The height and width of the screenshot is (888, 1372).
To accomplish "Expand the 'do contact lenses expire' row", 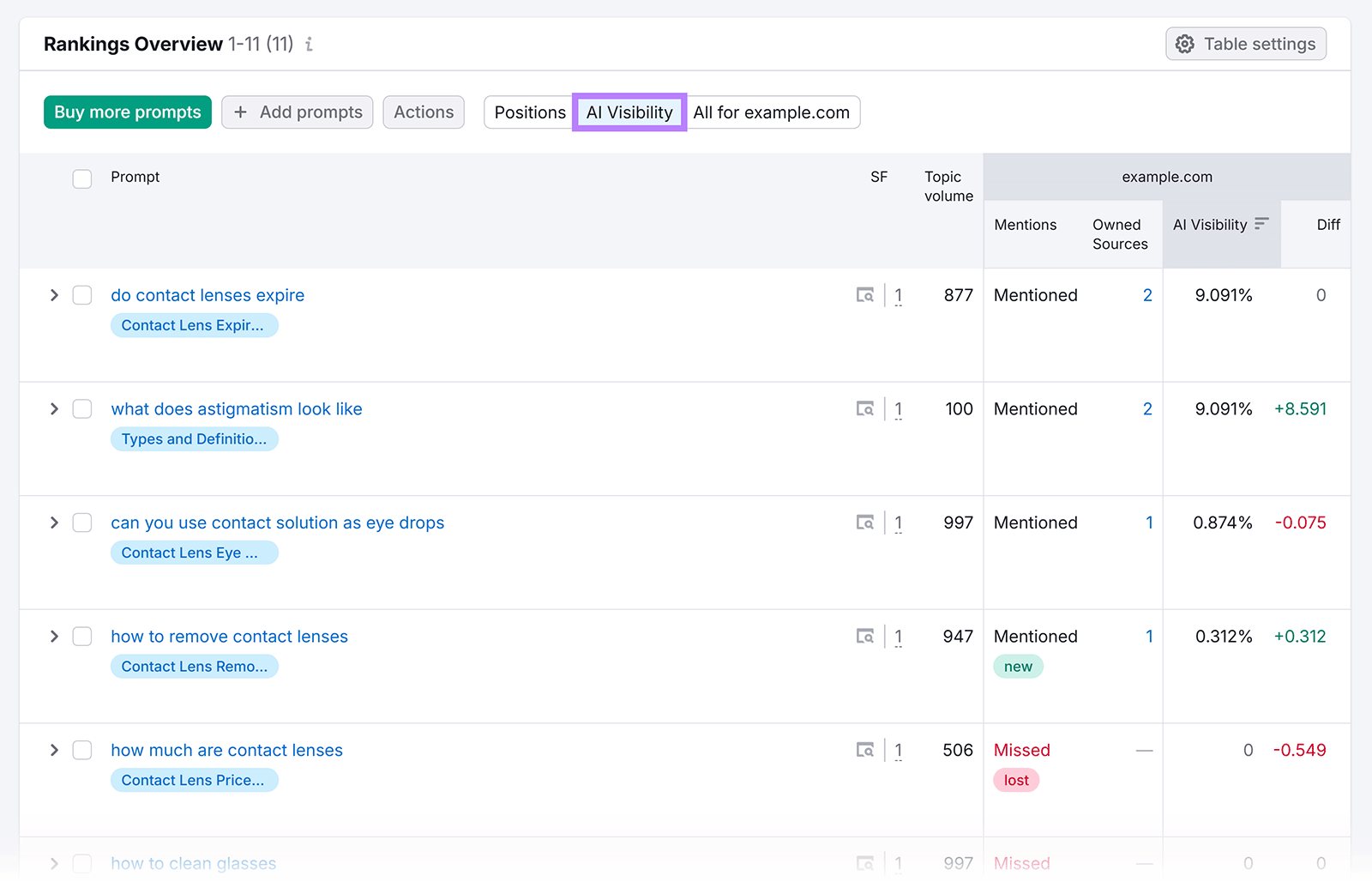I will (54, 296).
